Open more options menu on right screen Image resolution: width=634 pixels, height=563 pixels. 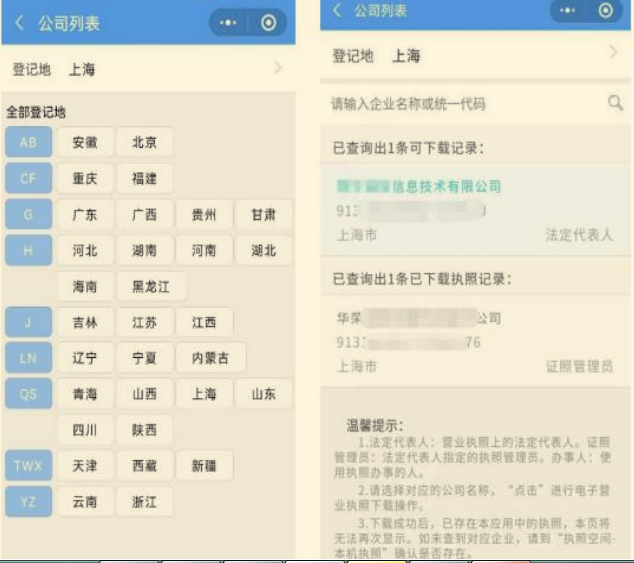[x=568, y=10]
